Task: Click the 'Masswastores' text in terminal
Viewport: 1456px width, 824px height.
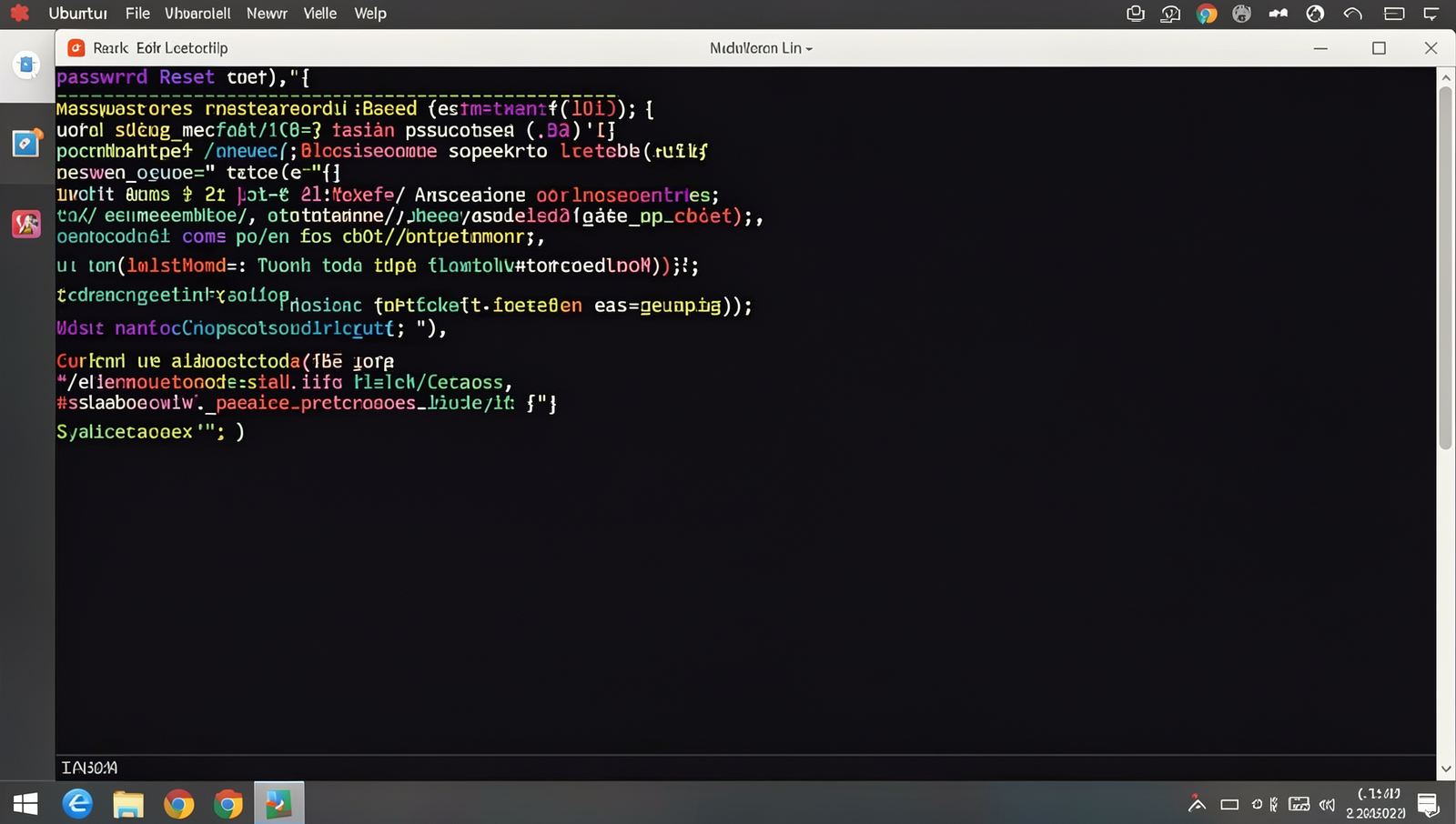Action: (x=125, y=109)
